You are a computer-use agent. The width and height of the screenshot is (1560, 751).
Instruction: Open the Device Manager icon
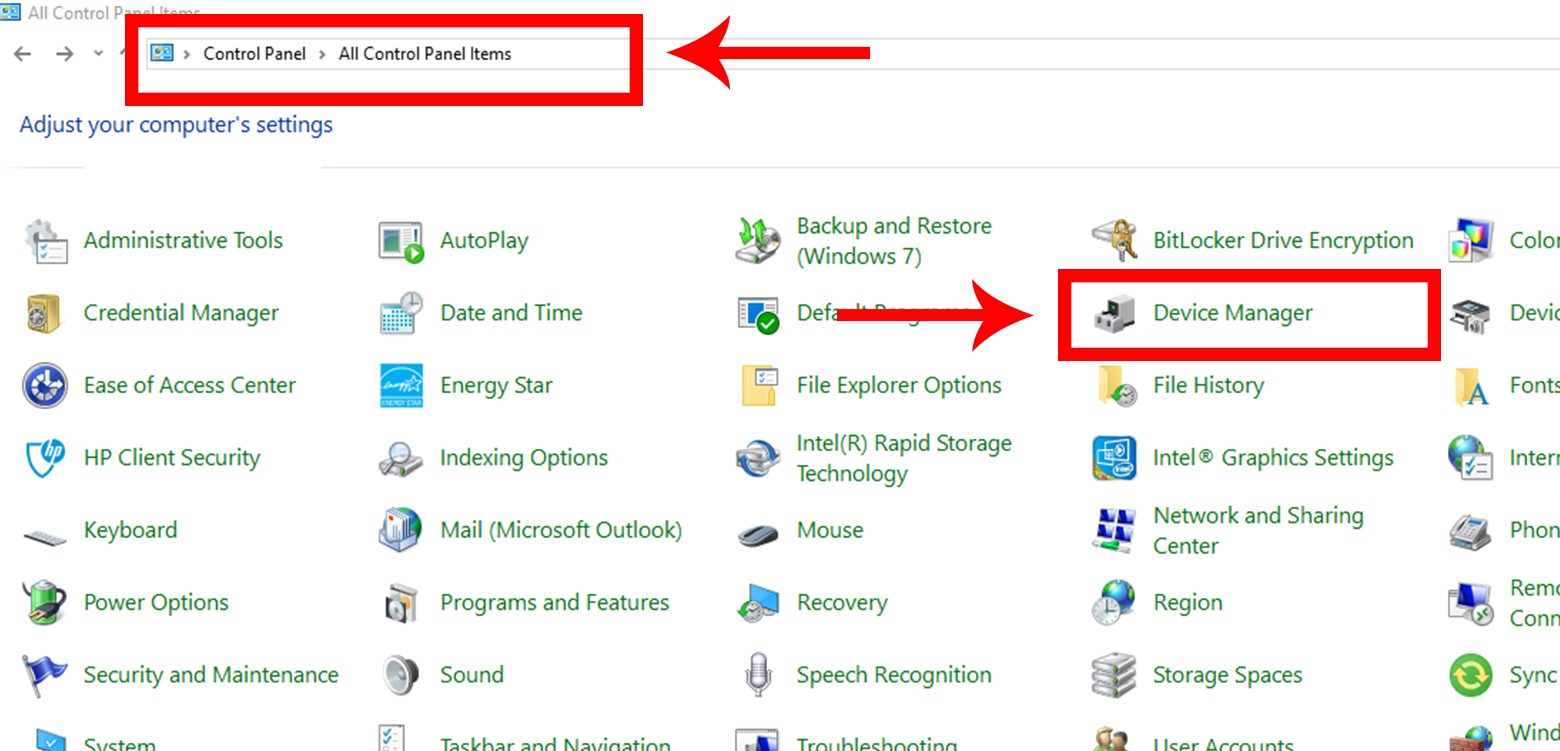pos(1113,314)
